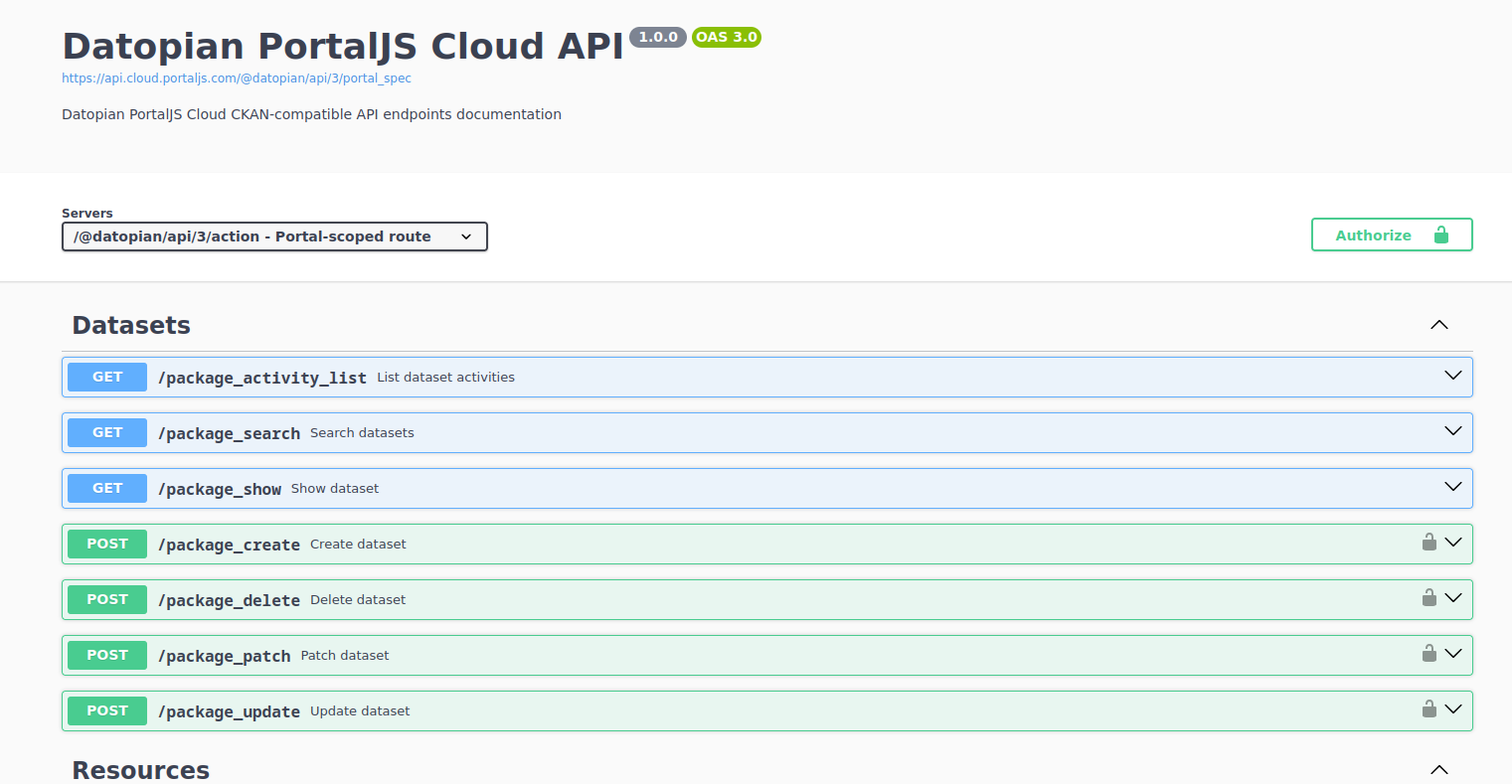Viewport: 1512px width, 784px height.
Task: Open the Servers dropdown
Action: pos(274,236)
